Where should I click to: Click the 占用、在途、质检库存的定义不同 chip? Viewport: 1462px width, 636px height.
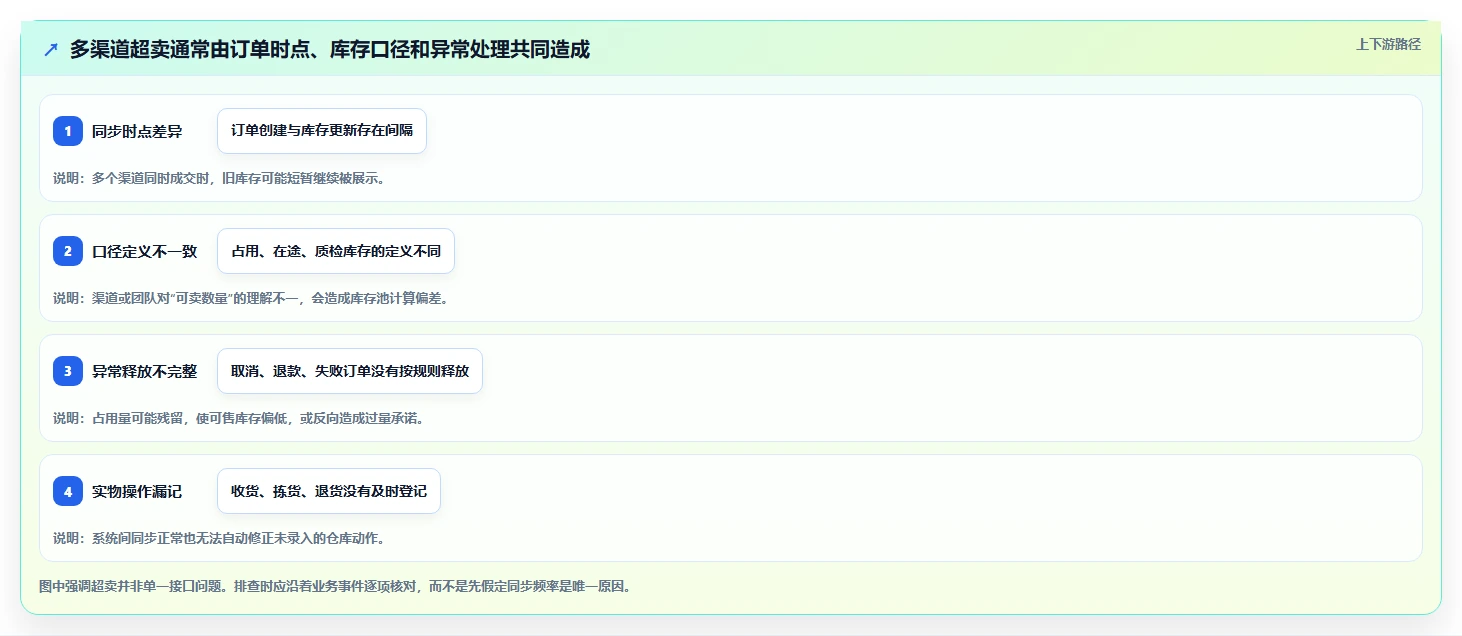tap(336, 251)
